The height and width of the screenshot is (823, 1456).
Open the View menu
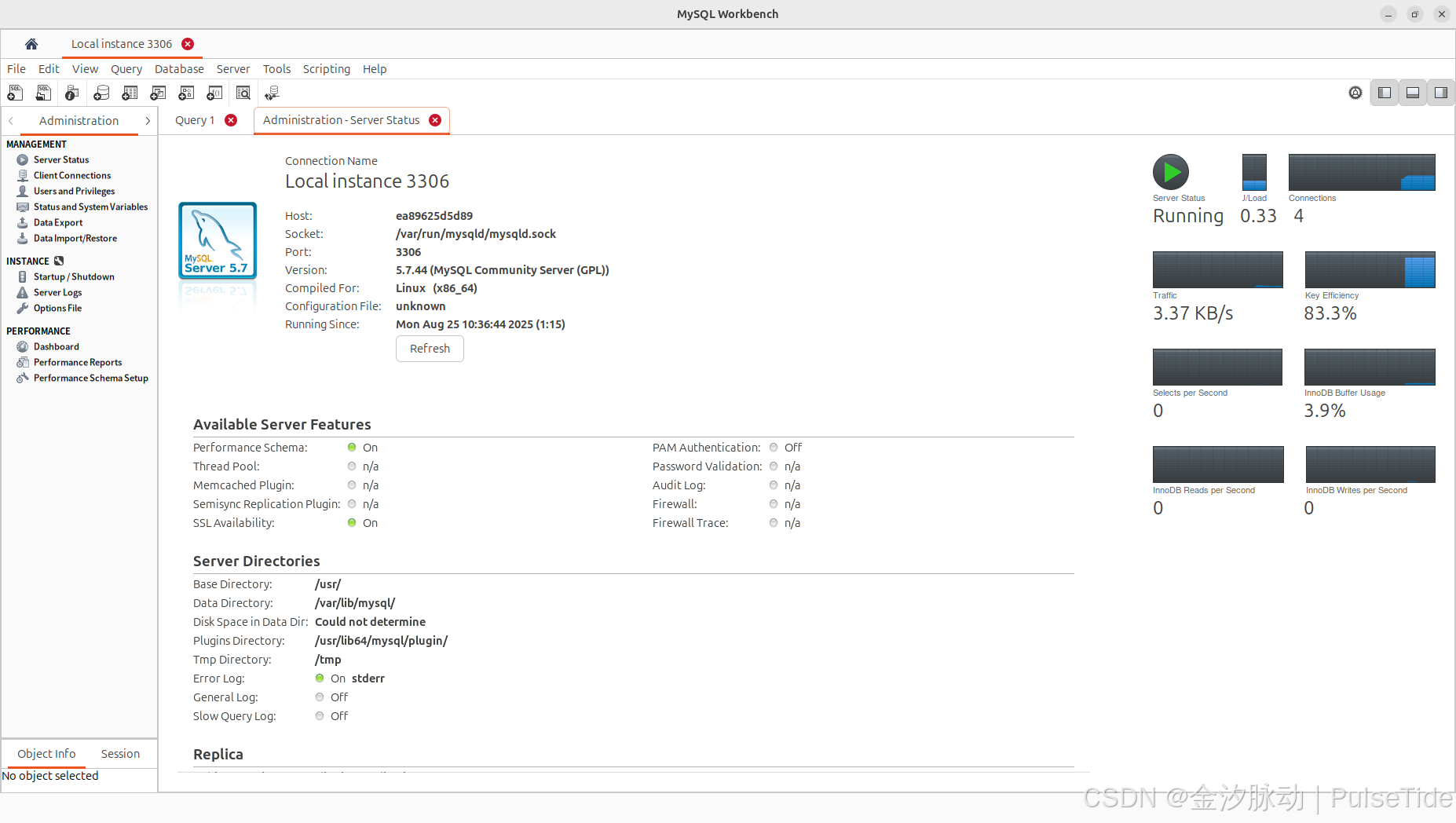coord(85,69)
